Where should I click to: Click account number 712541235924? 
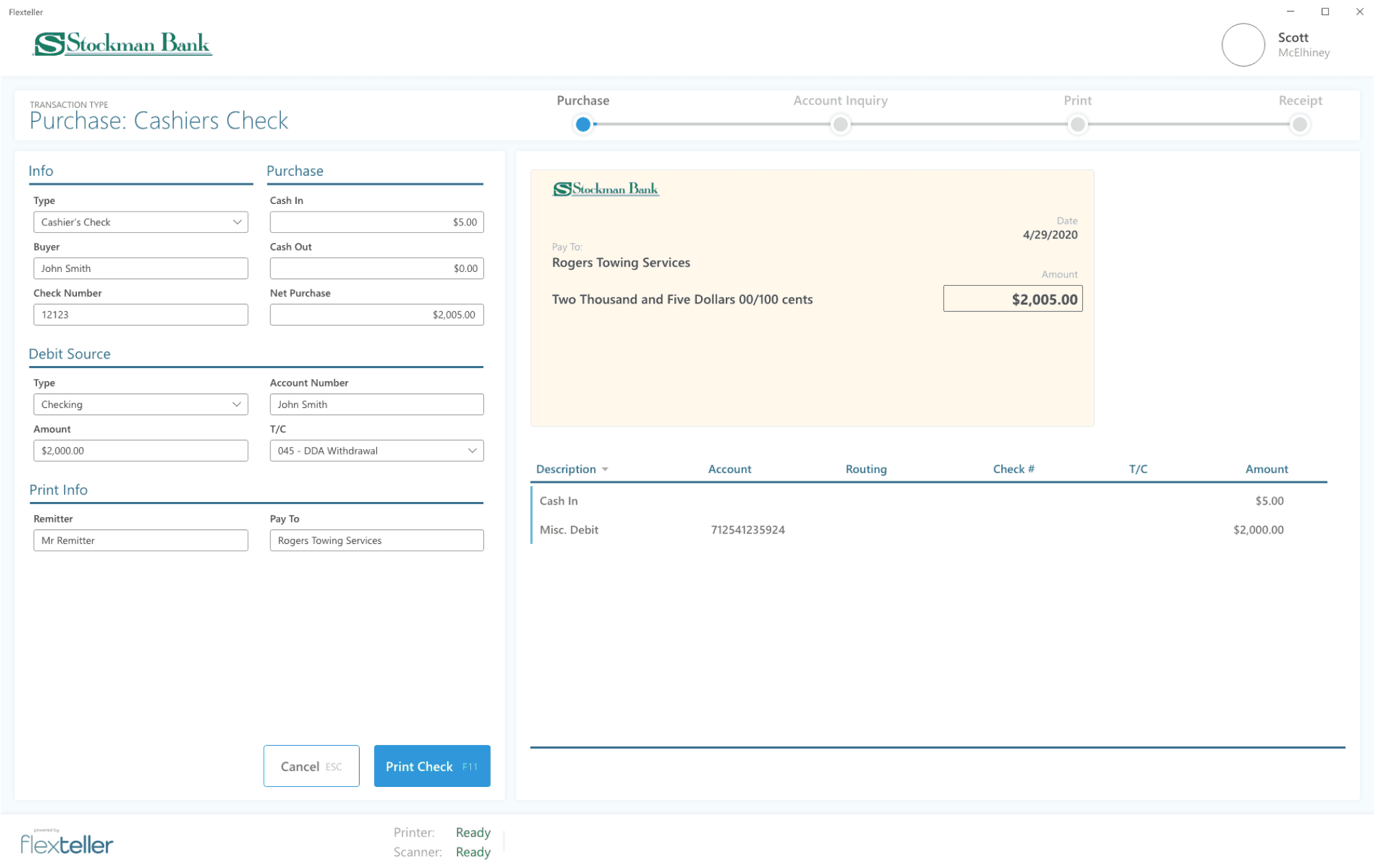coord(748,529)
